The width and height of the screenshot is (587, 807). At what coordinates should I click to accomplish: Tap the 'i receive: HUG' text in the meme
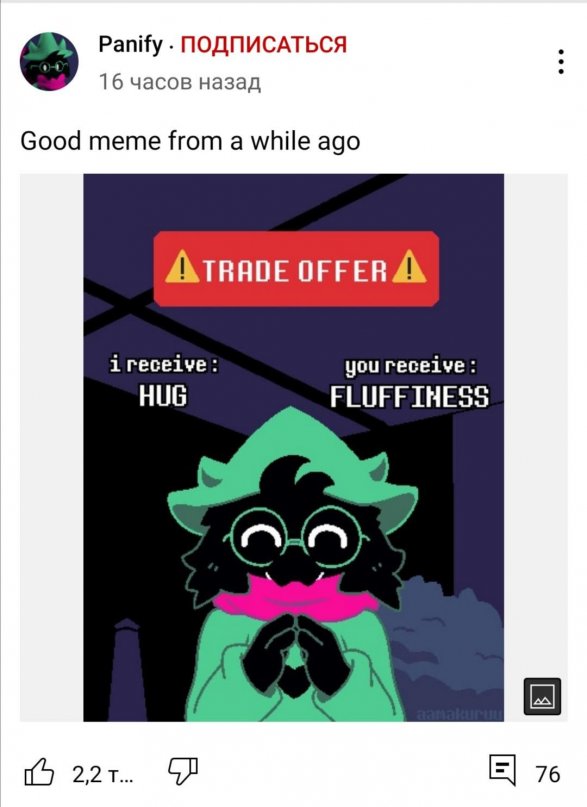[x=164, y=381]
